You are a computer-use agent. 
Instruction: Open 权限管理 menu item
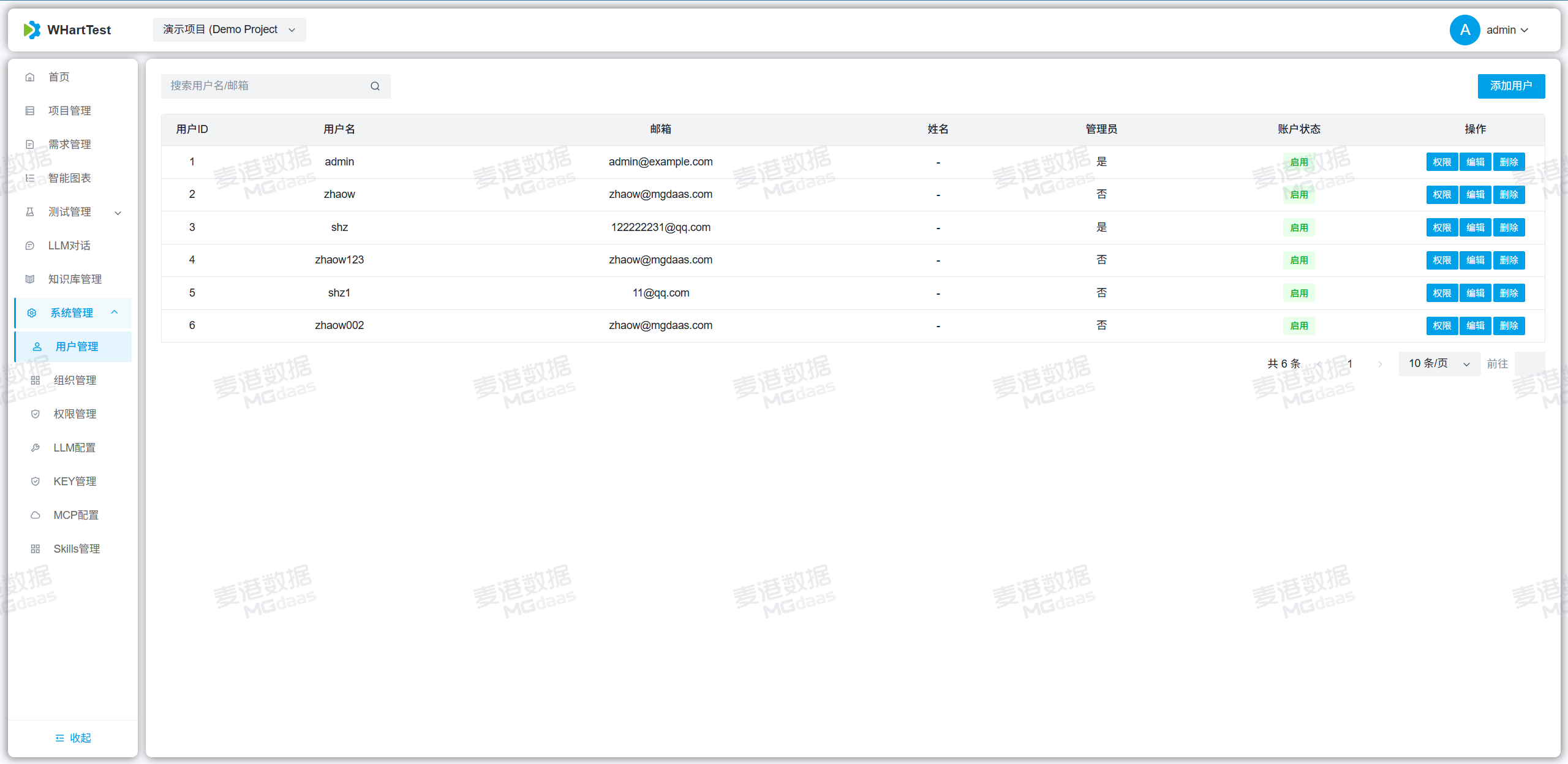[75, 414]
